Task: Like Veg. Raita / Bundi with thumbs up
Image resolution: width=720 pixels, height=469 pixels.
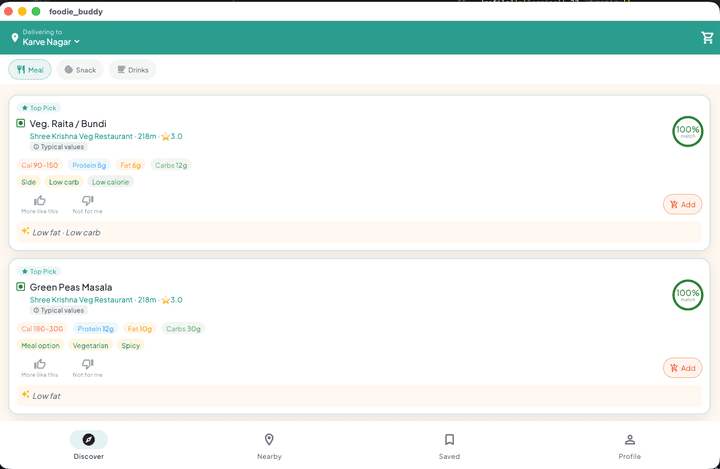Action: click(39, 204)
